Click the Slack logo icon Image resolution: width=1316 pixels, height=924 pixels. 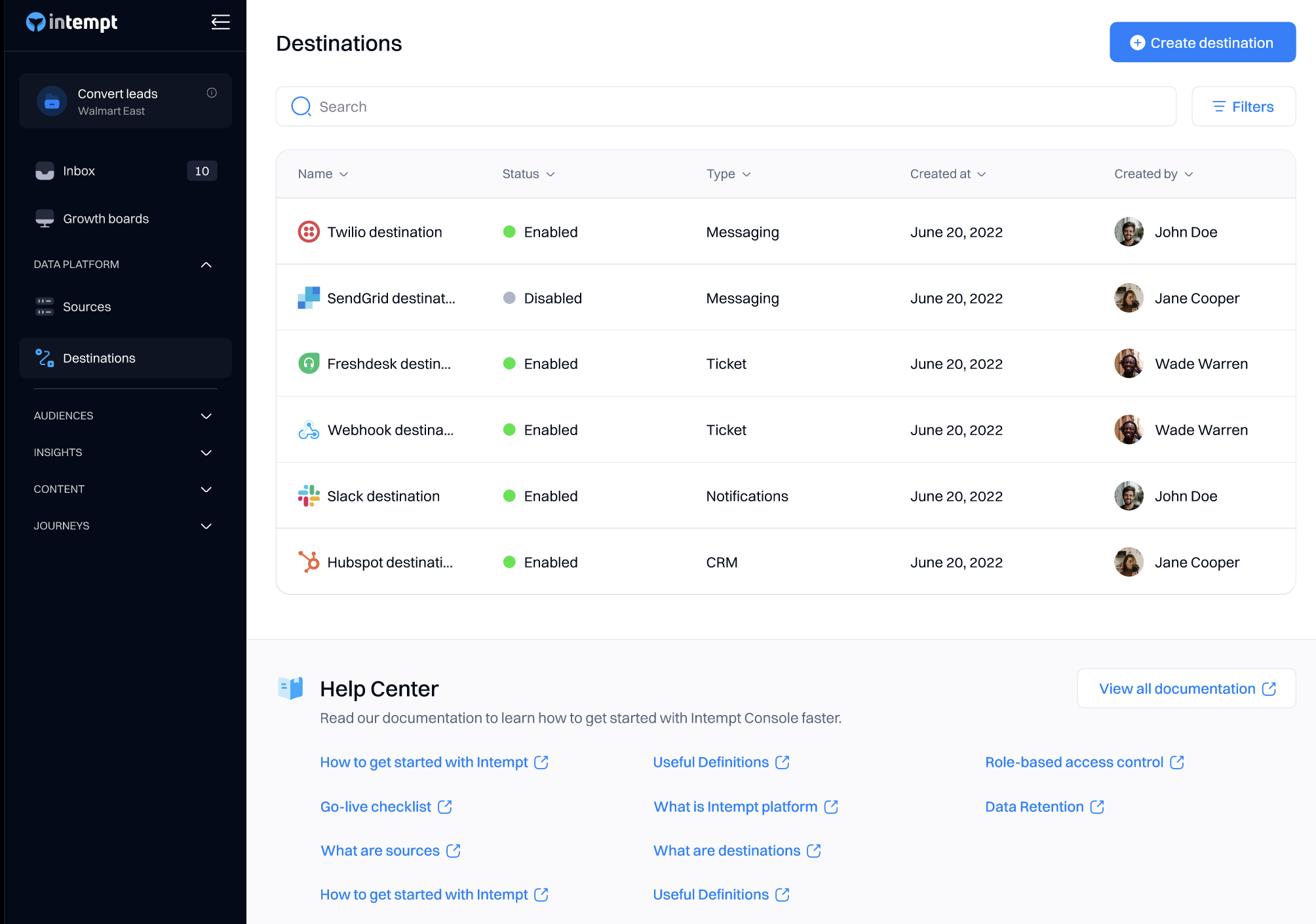tap(309, 496)
